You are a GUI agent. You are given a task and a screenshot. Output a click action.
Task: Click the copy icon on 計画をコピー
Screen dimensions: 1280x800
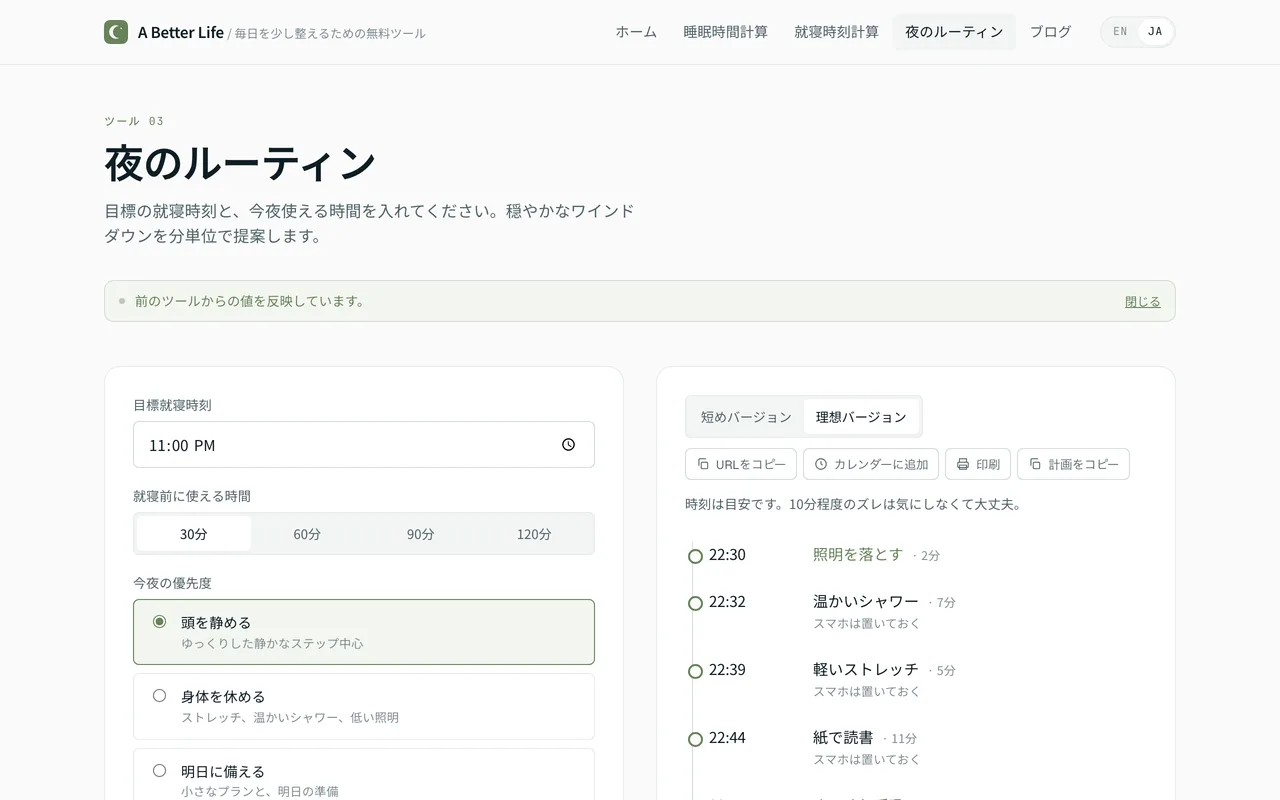click(1036, 464)
